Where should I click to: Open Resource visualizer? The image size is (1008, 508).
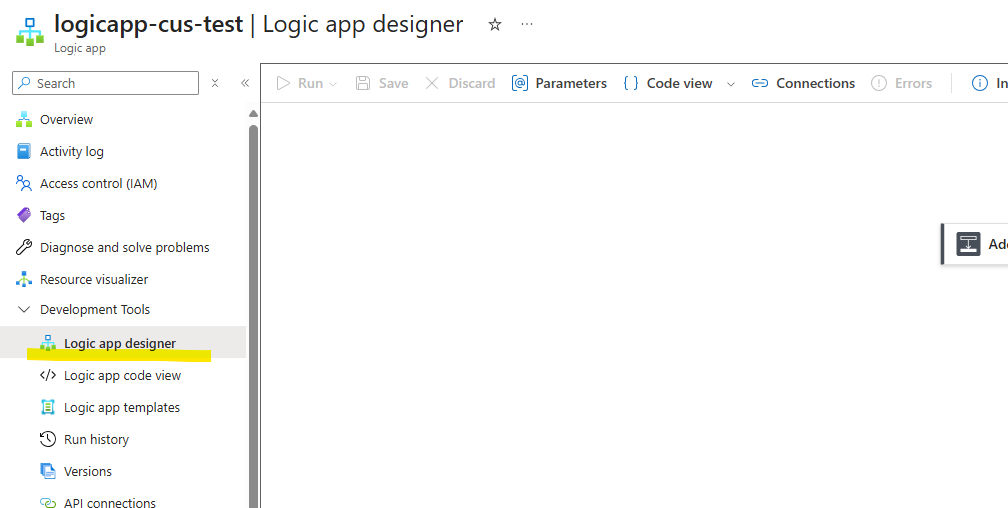94,280
